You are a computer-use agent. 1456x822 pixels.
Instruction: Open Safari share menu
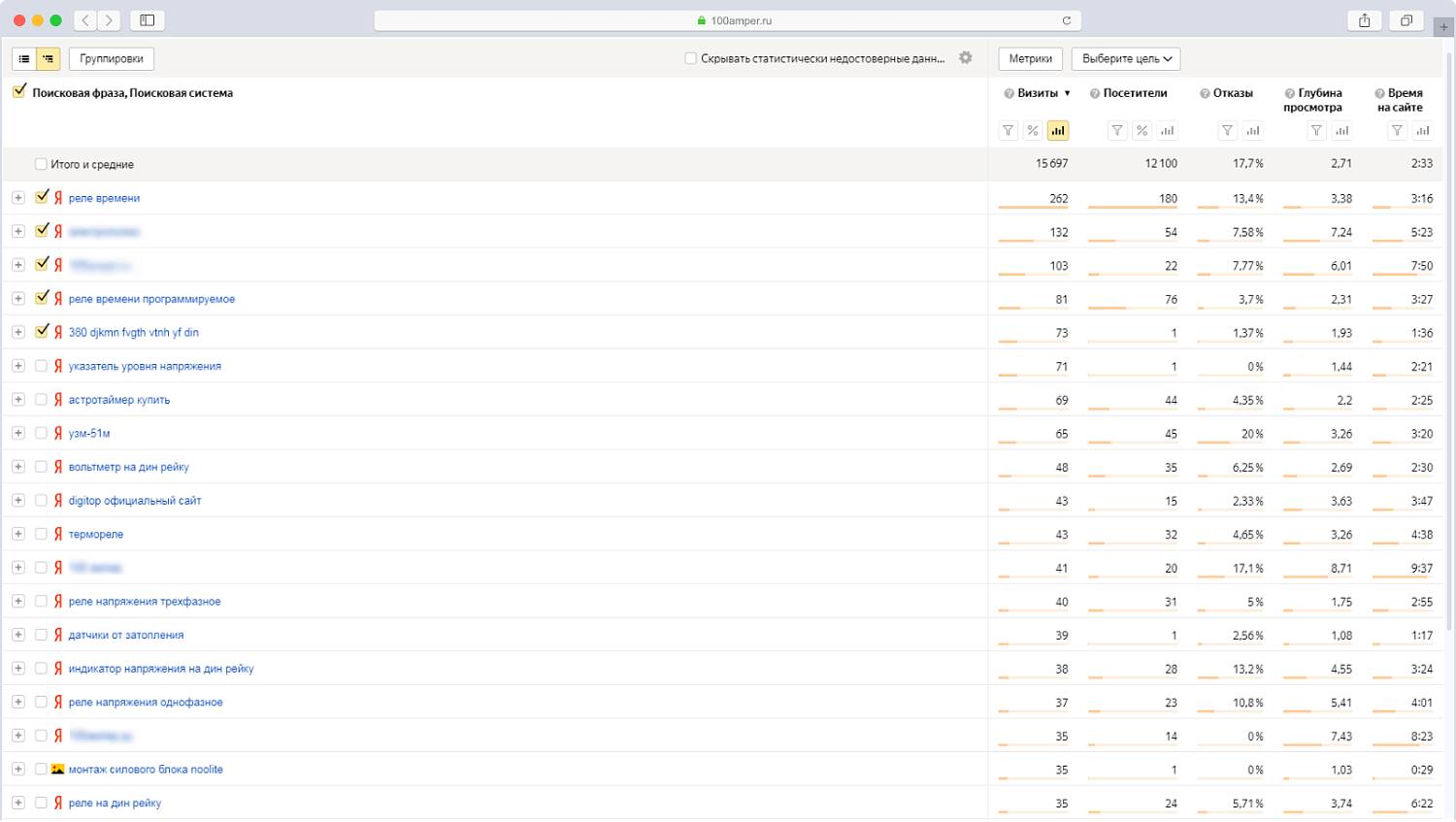coord(1365,20)
